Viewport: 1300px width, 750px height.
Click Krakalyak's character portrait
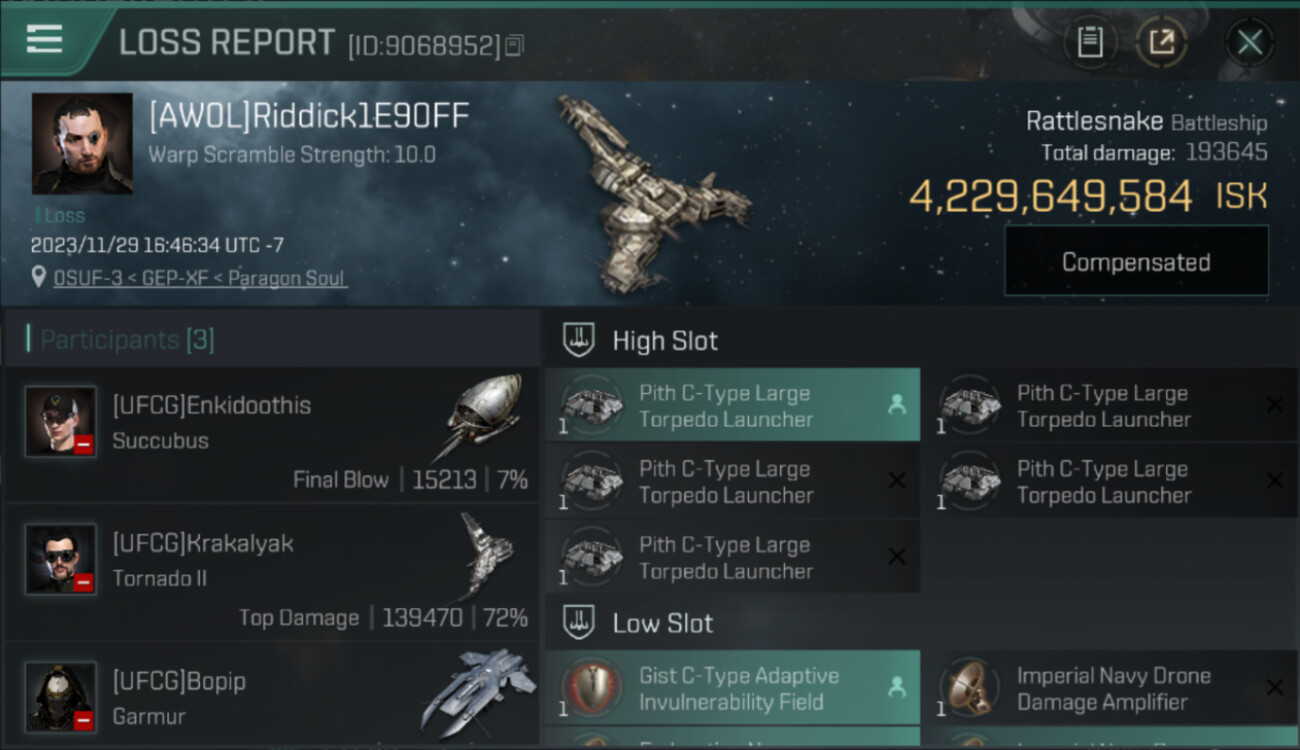point(61,559)
